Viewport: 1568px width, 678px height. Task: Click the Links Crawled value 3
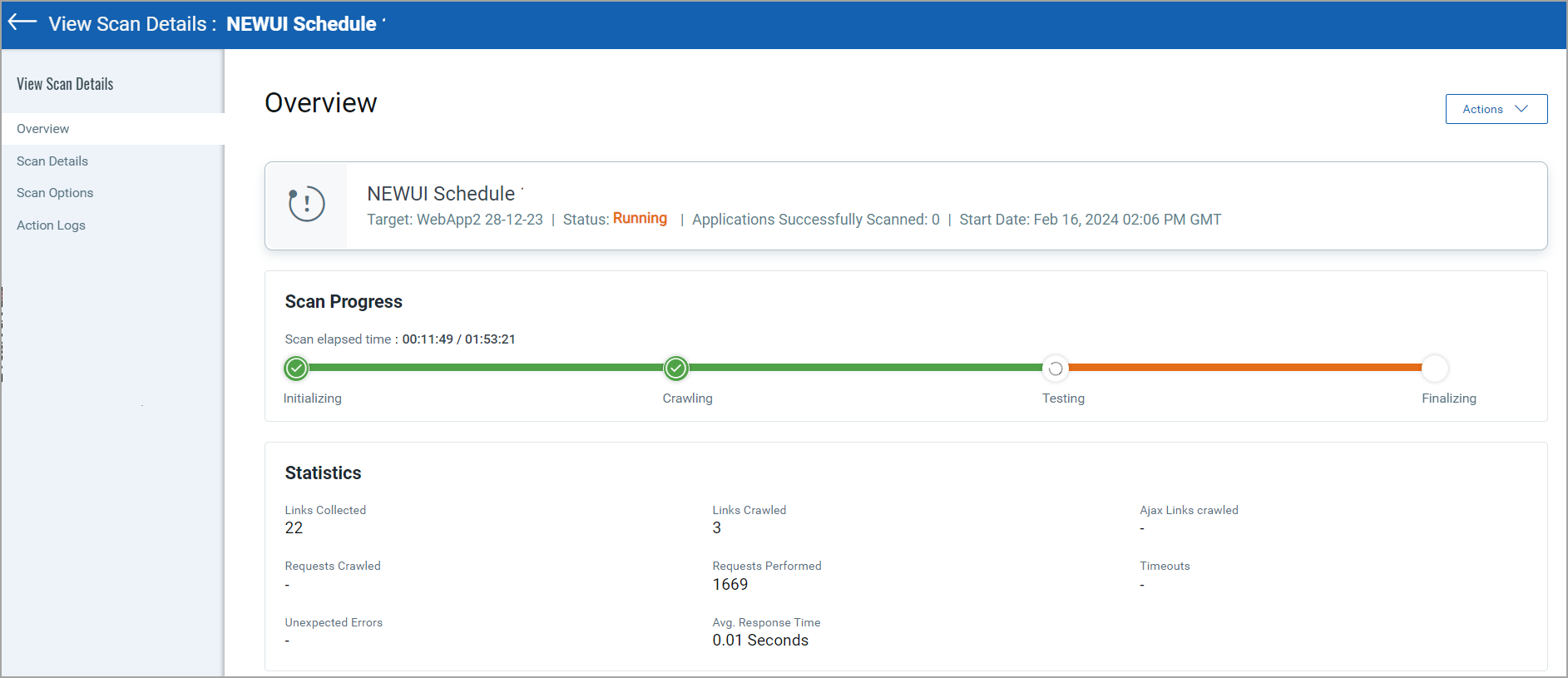[x=716, y=528]
